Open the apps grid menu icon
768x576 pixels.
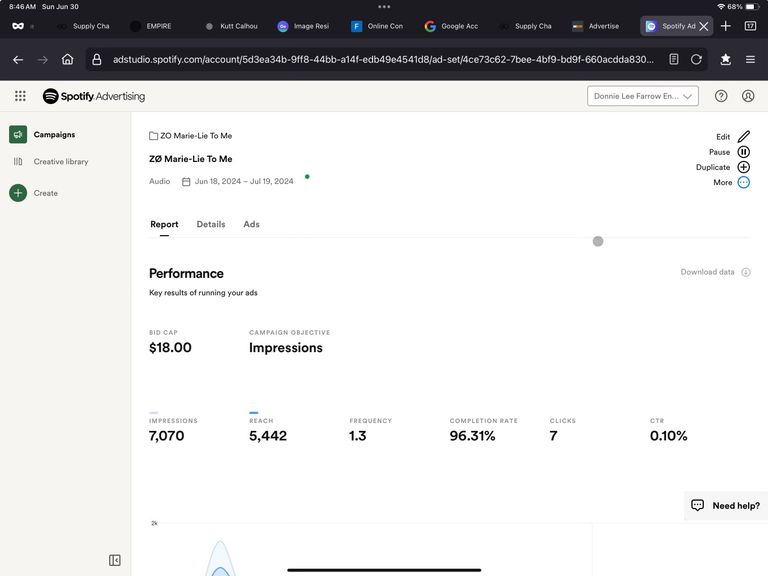tap(20, 96)
